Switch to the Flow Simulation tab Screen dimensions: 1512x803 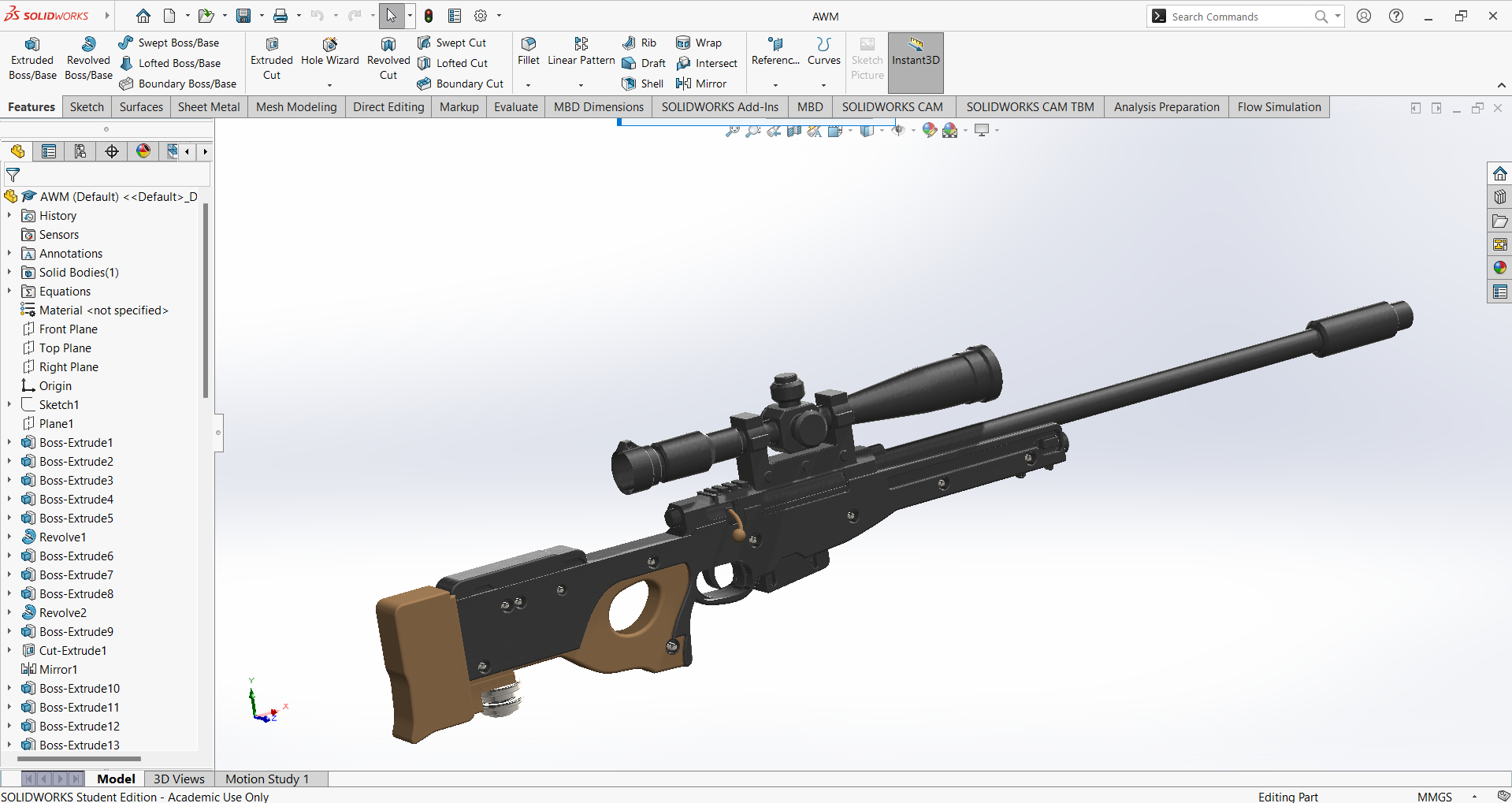click(x=1280, y=107)
